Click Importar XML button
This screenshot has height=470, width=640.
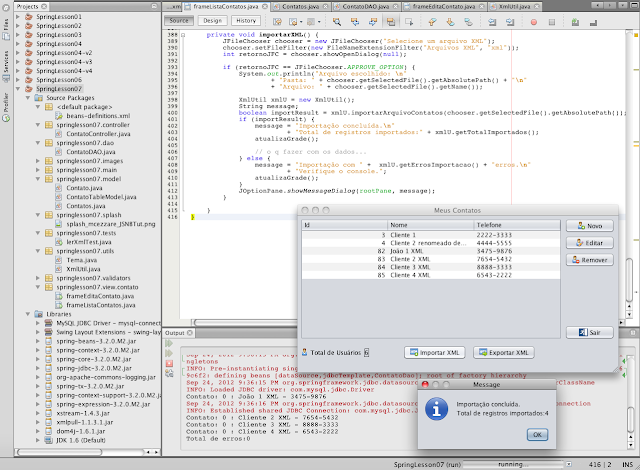click(435, 352)
